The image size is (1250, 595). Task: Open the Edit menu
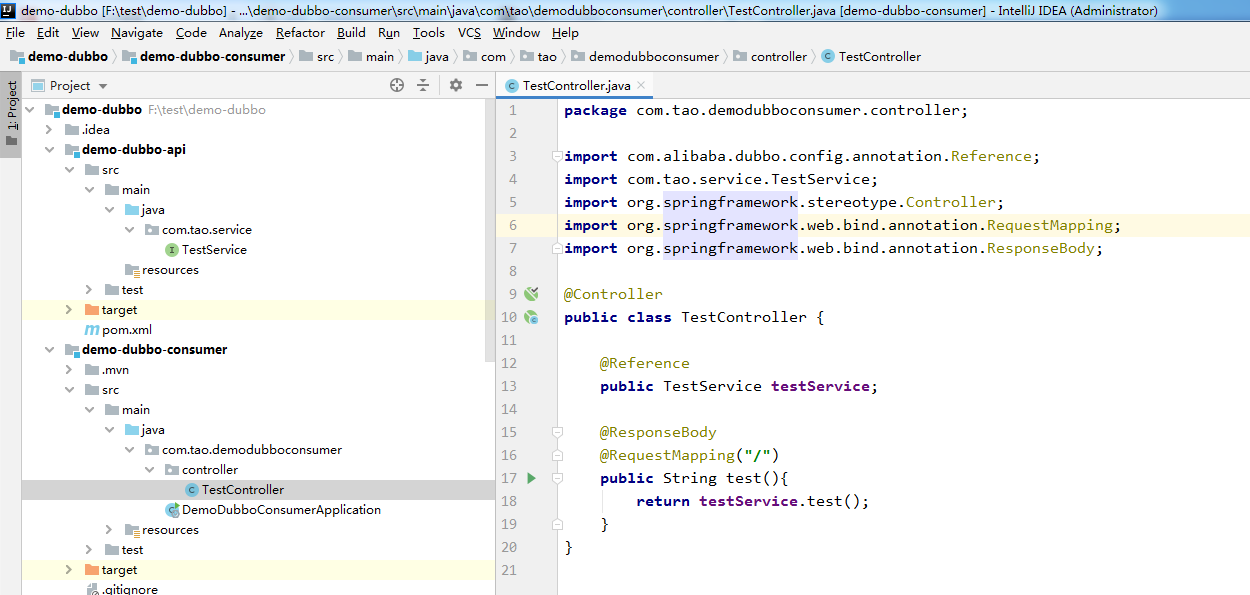[48, 33]
